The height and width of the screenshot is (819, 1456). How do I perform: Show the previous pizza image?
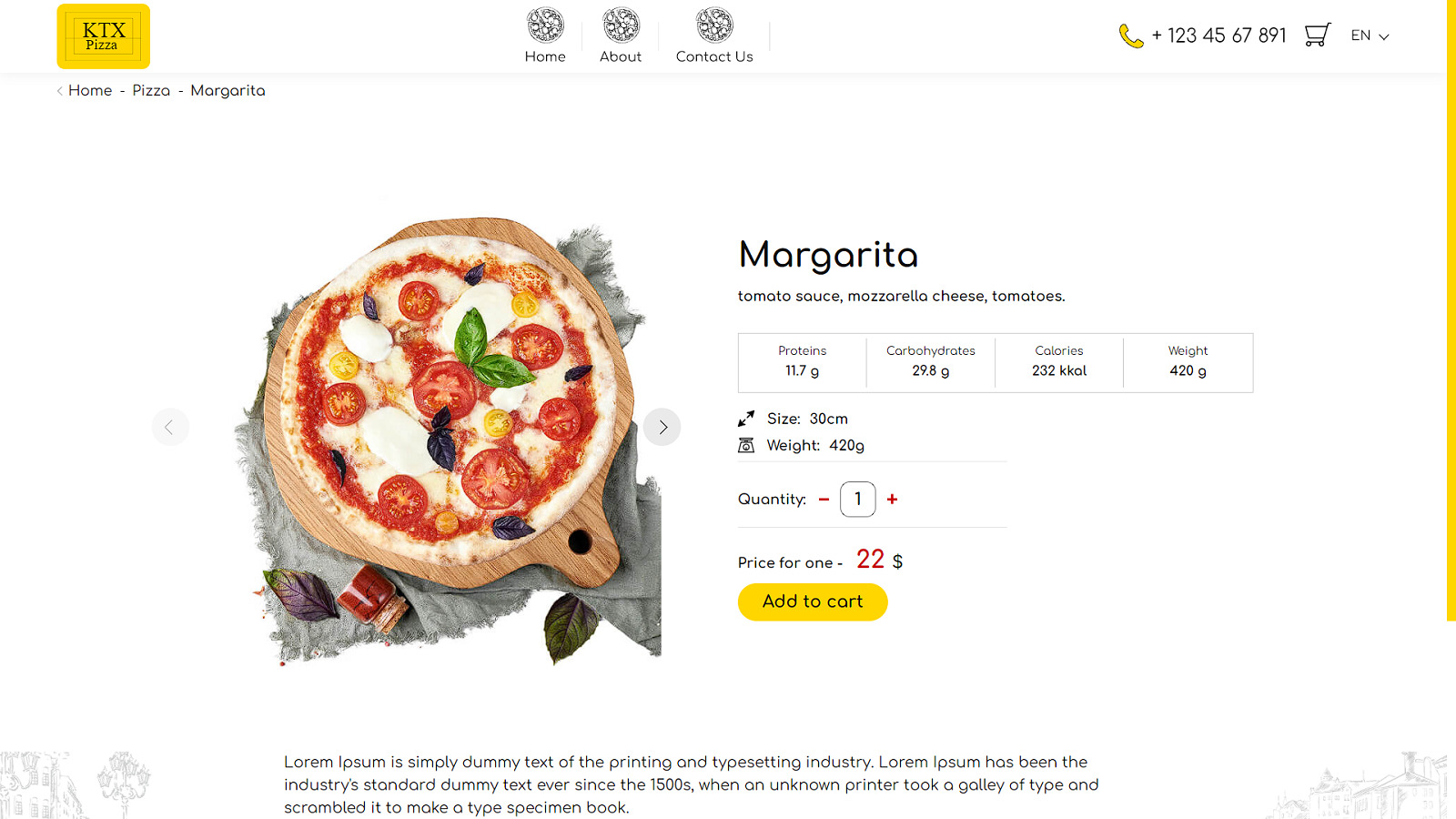click(170, 427)
